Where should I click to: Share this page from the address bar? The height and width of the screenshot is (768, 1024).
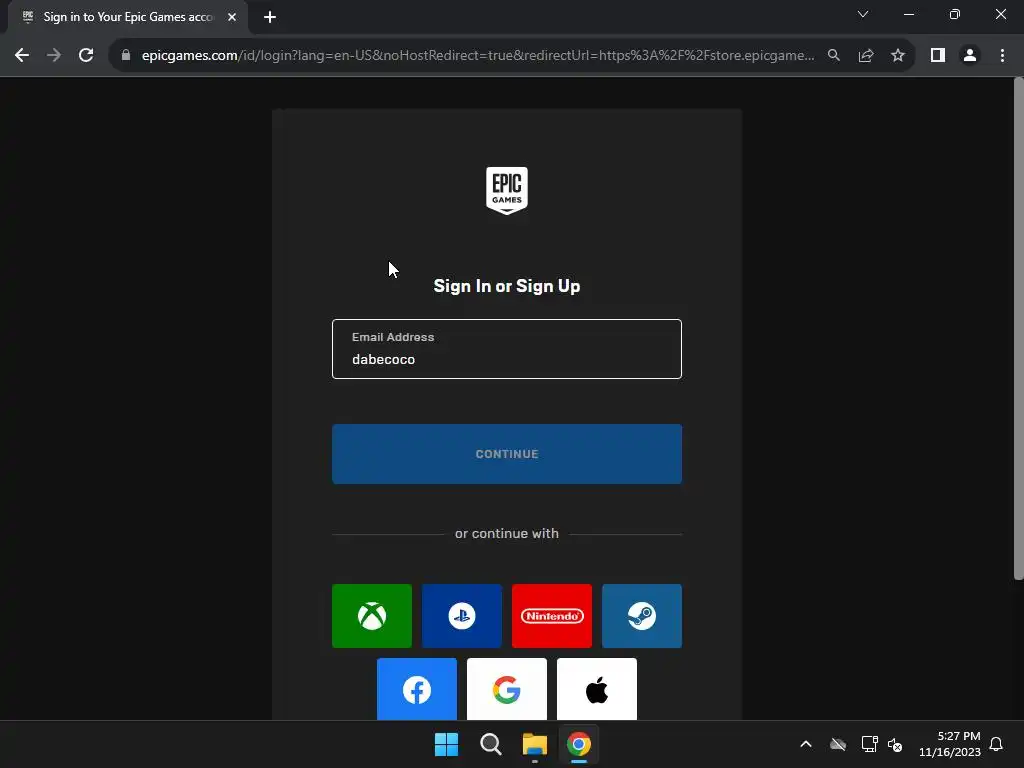(x=866, y=56)
